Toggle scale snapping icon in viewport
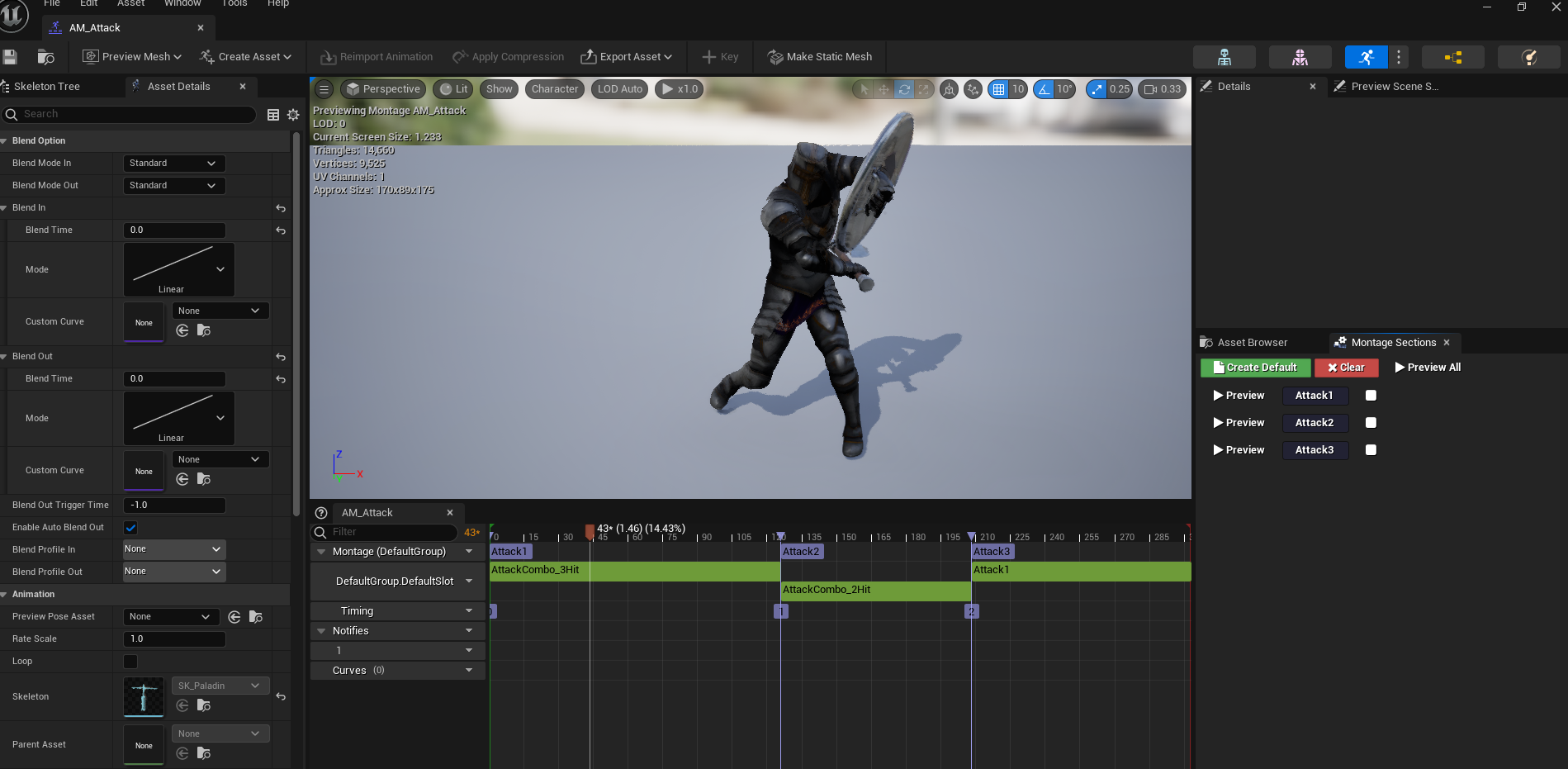The height and width of the screenshot is (769, 1568). point(1097,89)
